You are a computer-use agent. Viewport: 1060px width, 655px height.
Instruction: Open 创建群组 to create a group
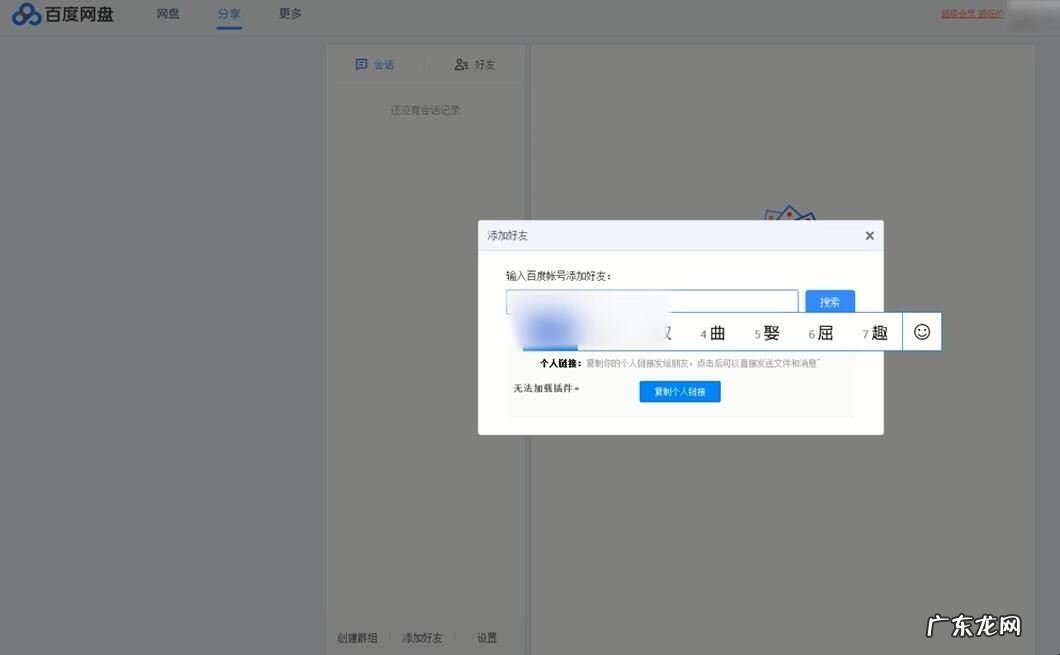(x=357, y=637)
